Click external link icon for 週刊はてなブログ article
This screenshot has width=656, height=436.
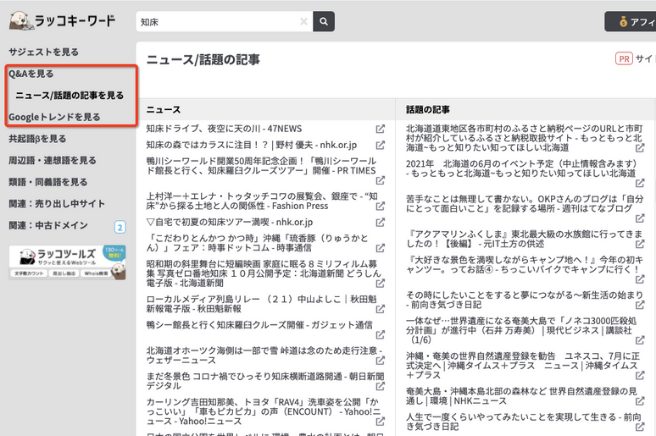point(640,218)
